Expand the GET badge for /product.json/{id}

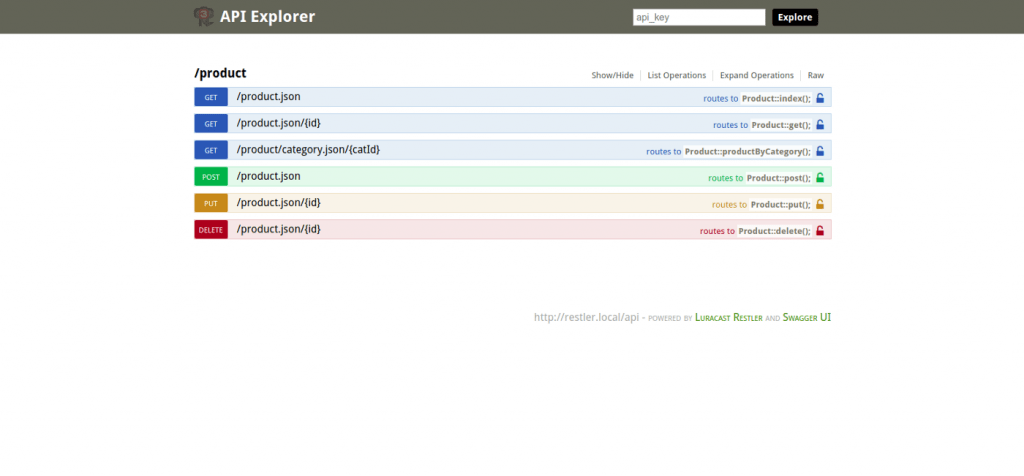[211, 123]
